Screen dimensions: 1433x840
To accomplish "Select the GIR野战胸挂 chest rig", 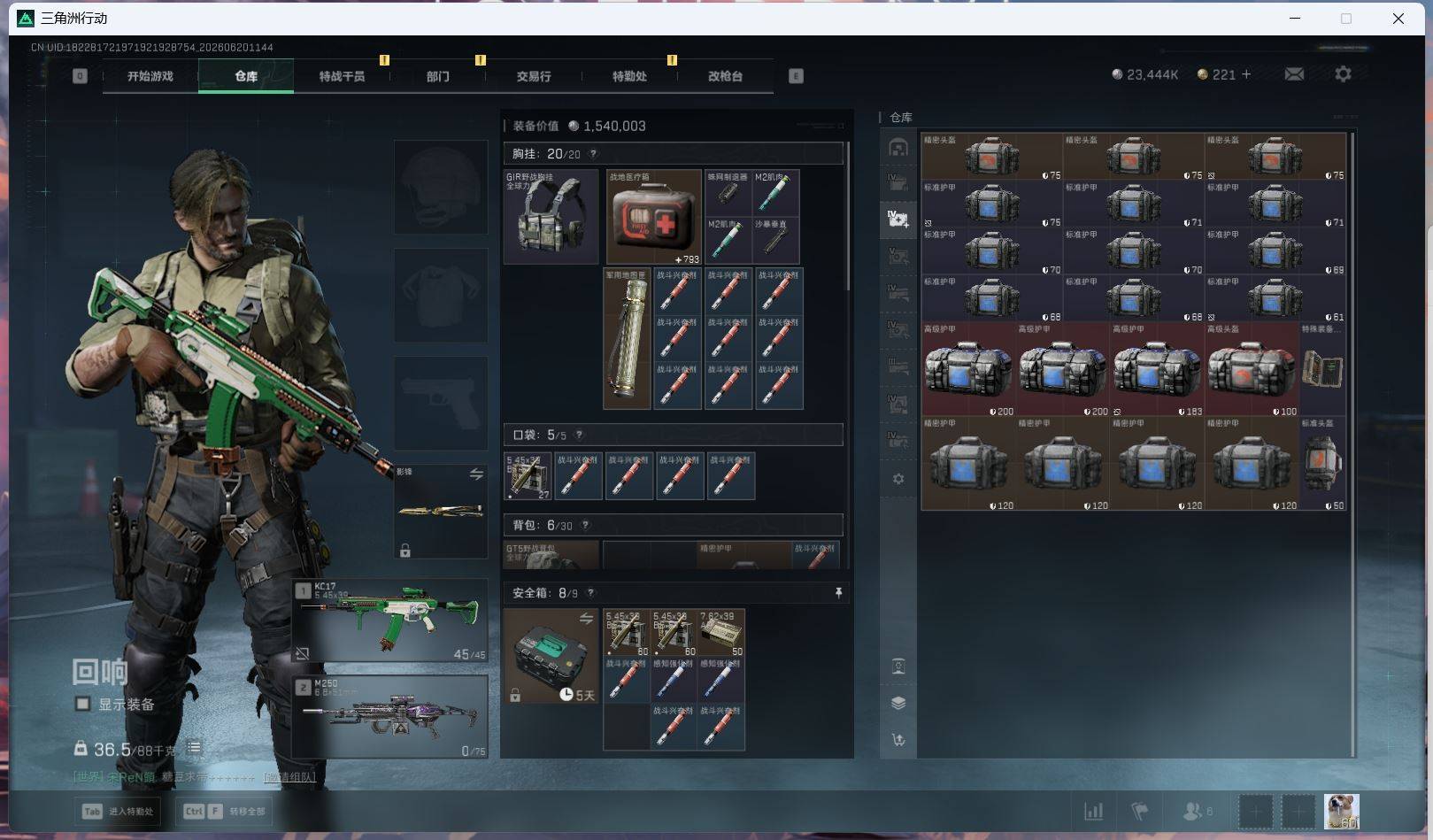I will [551, 217].
